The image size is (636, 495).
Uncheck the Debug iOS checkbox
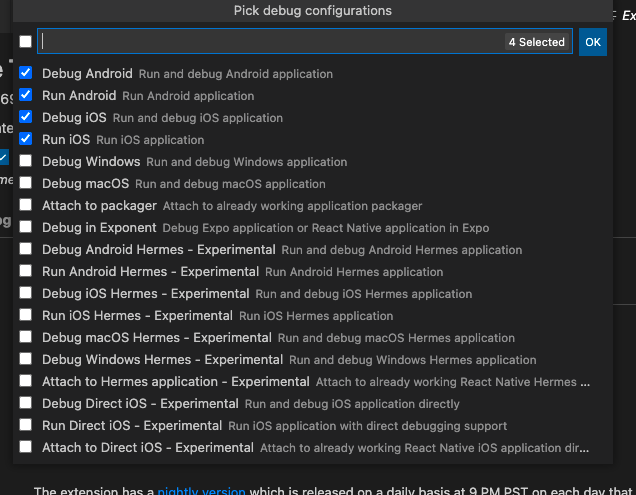click(x=26, y=116)
